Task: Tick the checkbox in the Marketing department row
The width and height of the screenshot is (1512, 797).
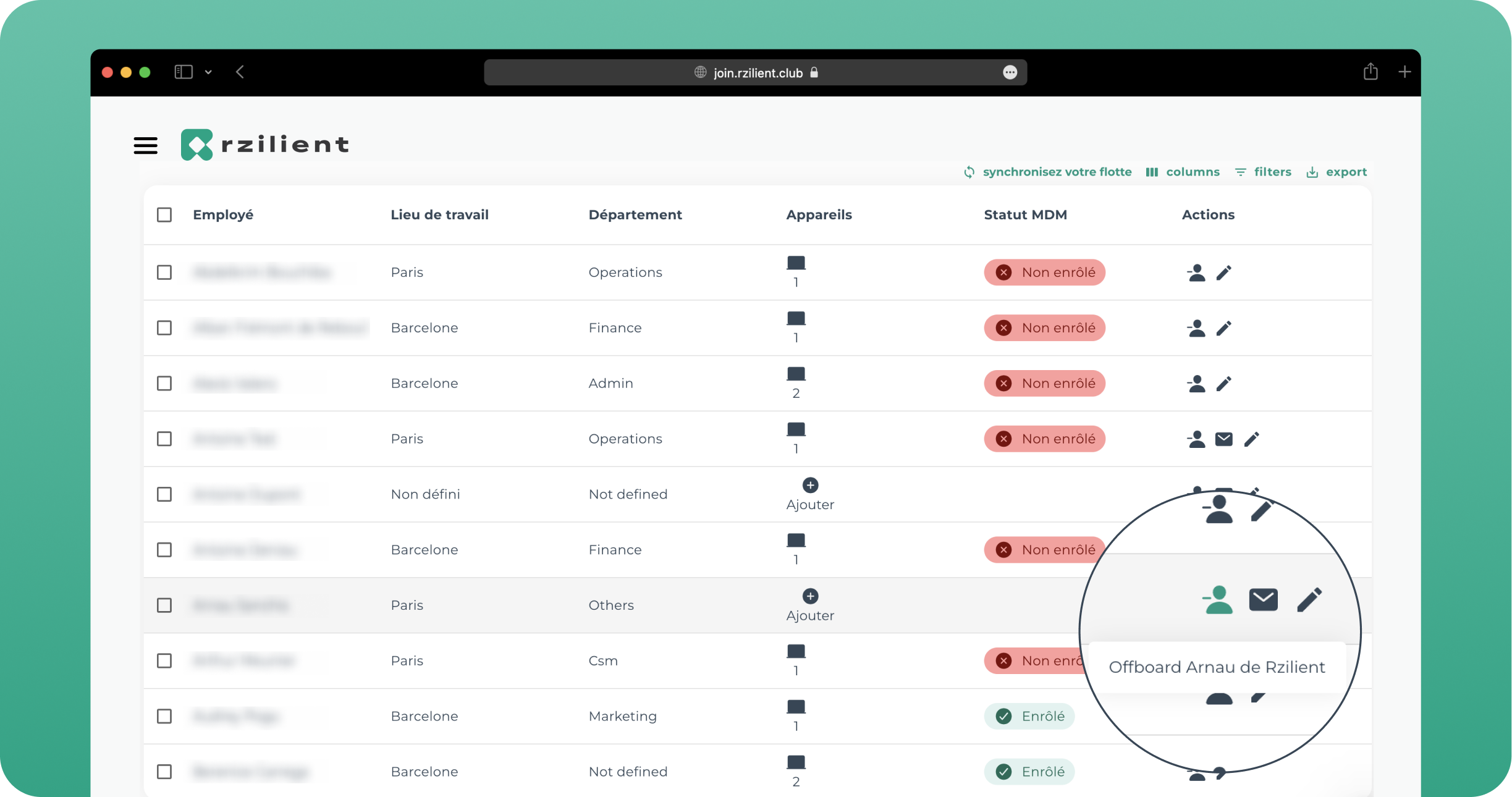Action: click(164, 717)
